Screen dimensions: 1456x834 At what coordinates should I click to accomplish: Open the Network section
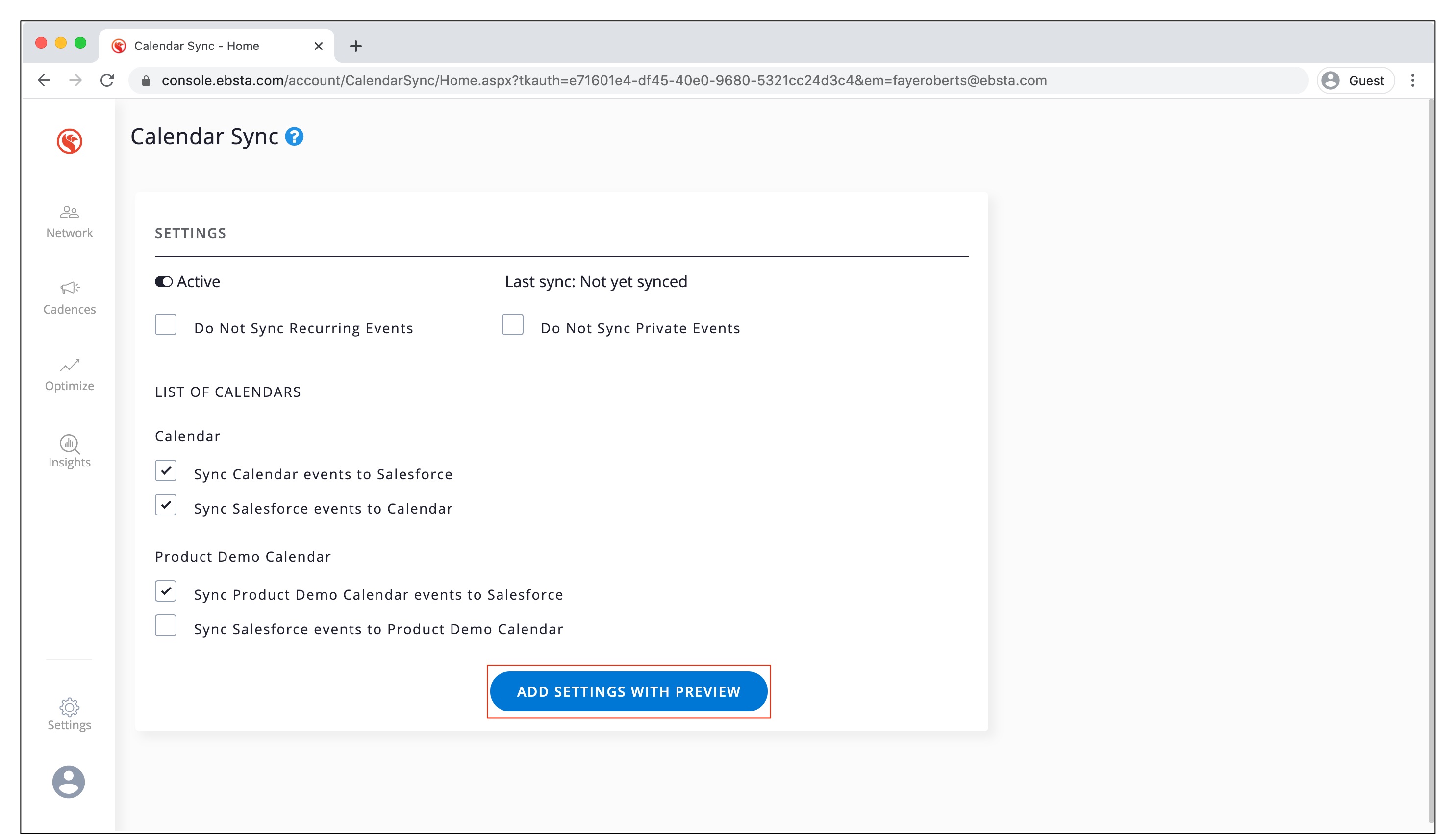pos(69,221)
